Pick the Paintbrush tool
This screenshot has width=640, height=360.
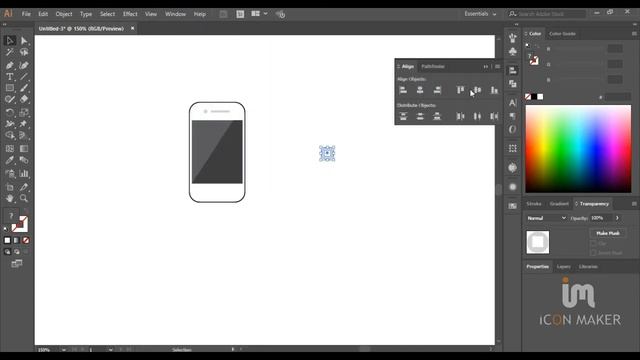24,88
